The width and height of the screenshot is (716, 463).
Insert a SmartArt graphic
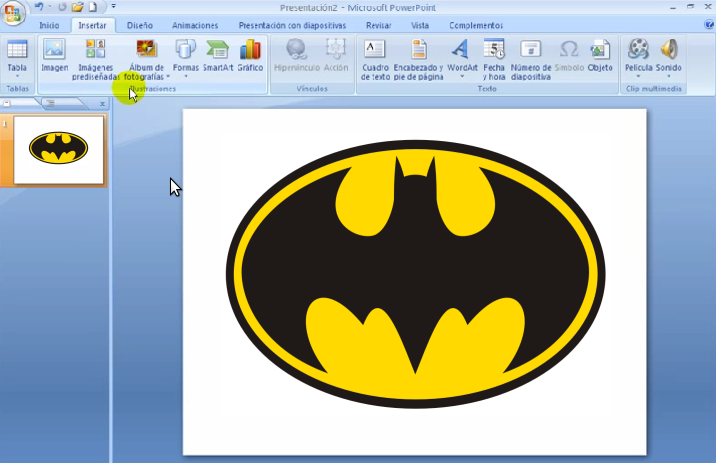pyautogui.click(x=217, y=54)
